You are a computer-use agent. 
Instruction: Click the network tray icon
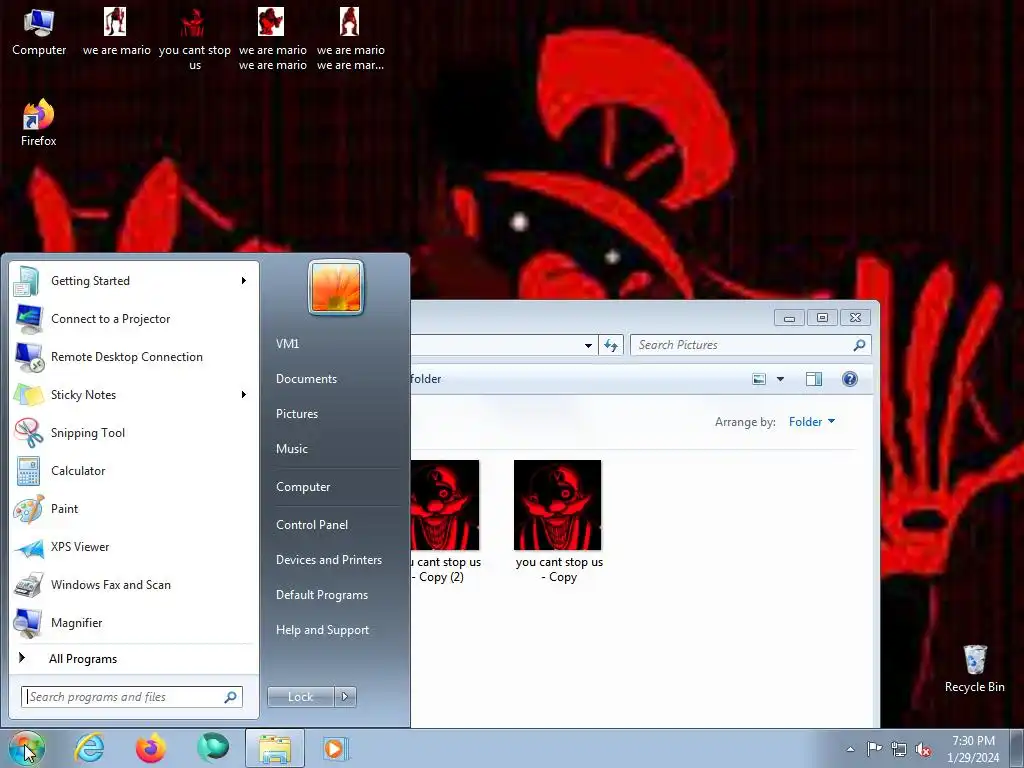click(899, 749)
